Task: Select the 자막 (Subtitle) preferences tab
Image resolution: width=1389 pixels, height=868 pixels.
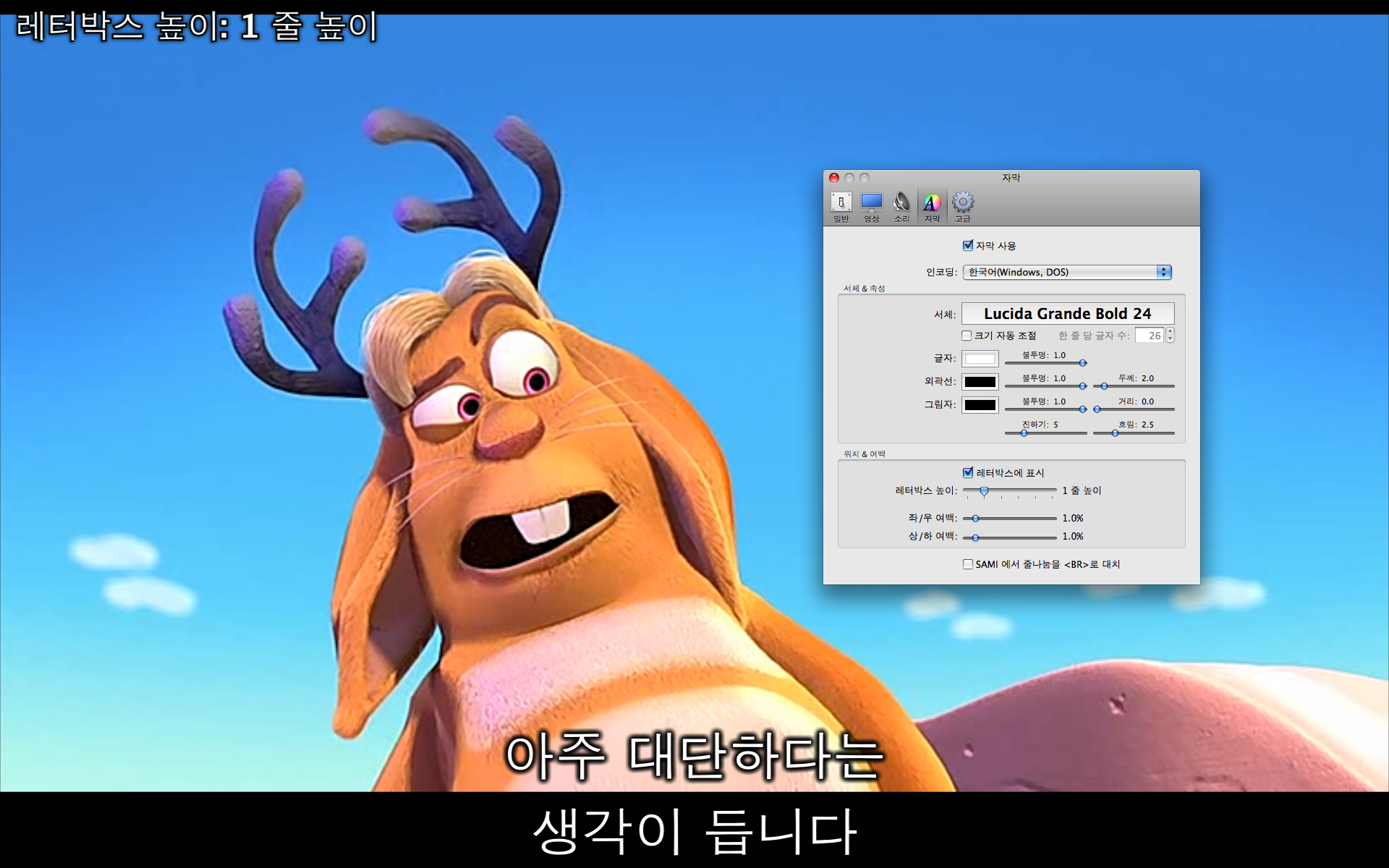Action: coord(932,207)
